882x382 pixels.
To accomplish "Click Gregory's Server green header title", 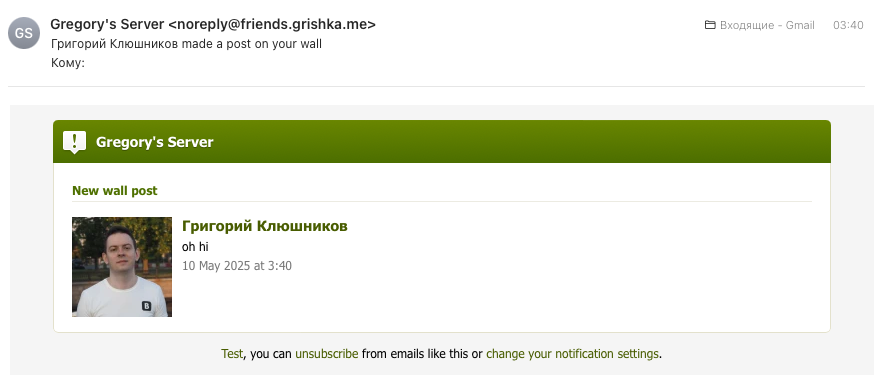I will tap(155, 142).
